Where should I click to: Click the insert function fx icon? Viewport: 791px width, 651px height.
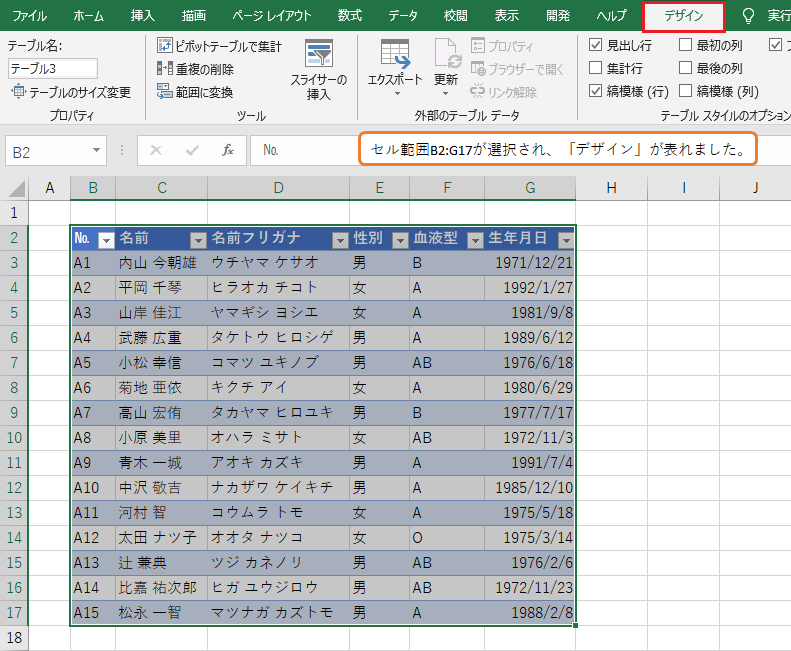tap(228, 150)
